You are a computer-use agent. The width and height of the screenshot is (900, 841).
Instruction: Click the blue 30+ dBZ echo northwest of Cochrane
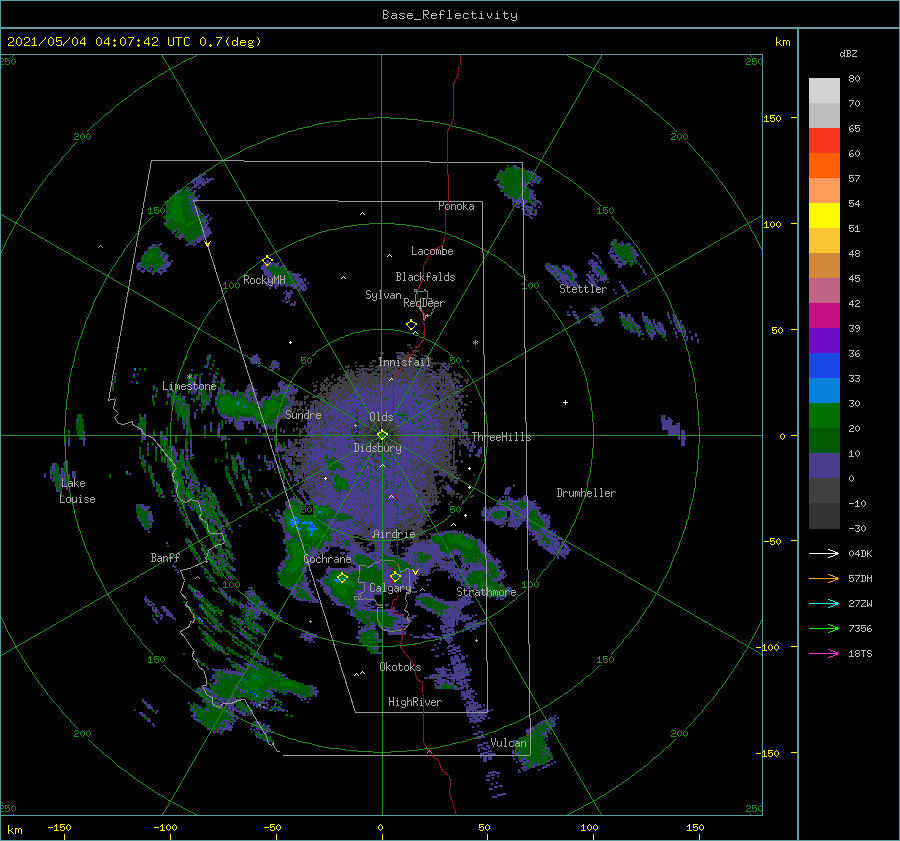click(303, 525)
